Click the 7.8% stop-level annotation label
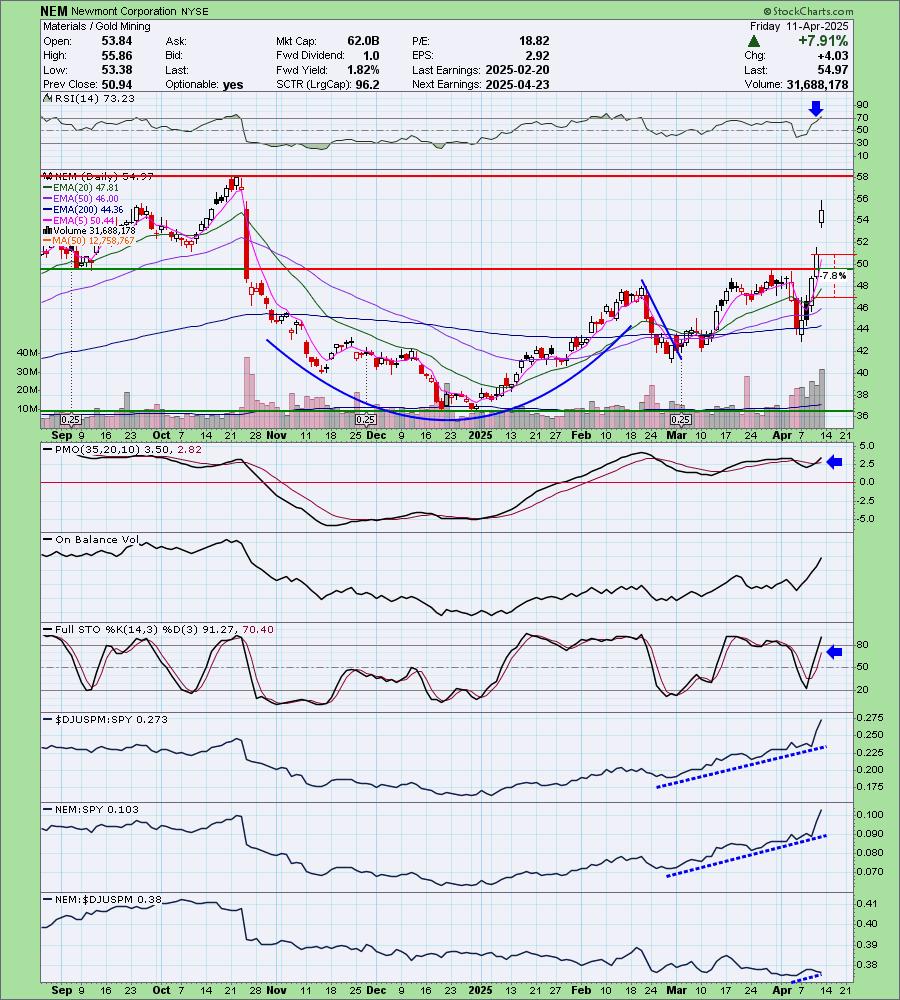The image size is (900, 1000). click(833, 276)
